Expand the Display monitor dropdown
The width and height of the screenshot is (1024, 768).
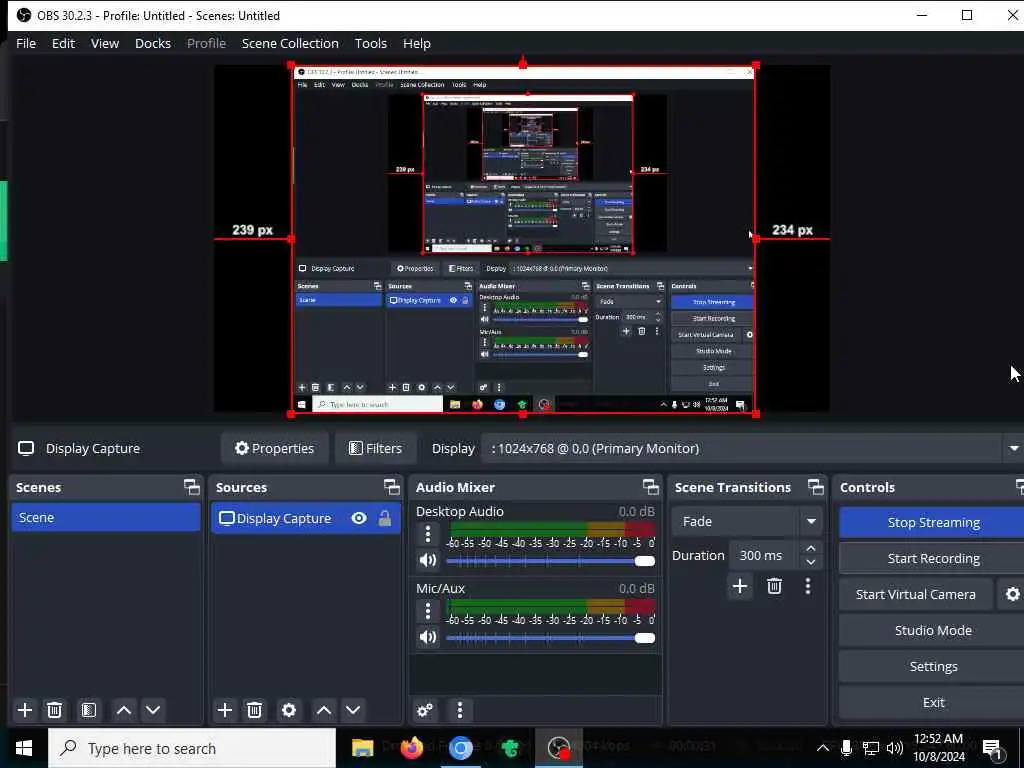click(1014, 449)
